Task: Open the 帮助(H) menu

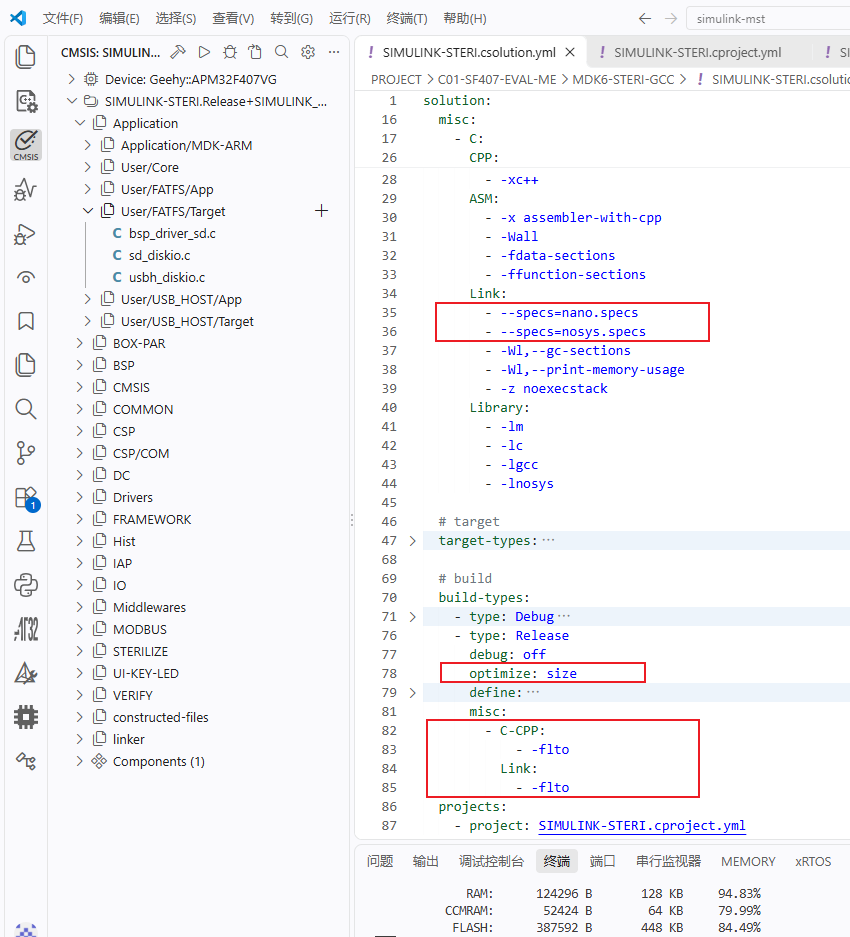Action: 464,19
